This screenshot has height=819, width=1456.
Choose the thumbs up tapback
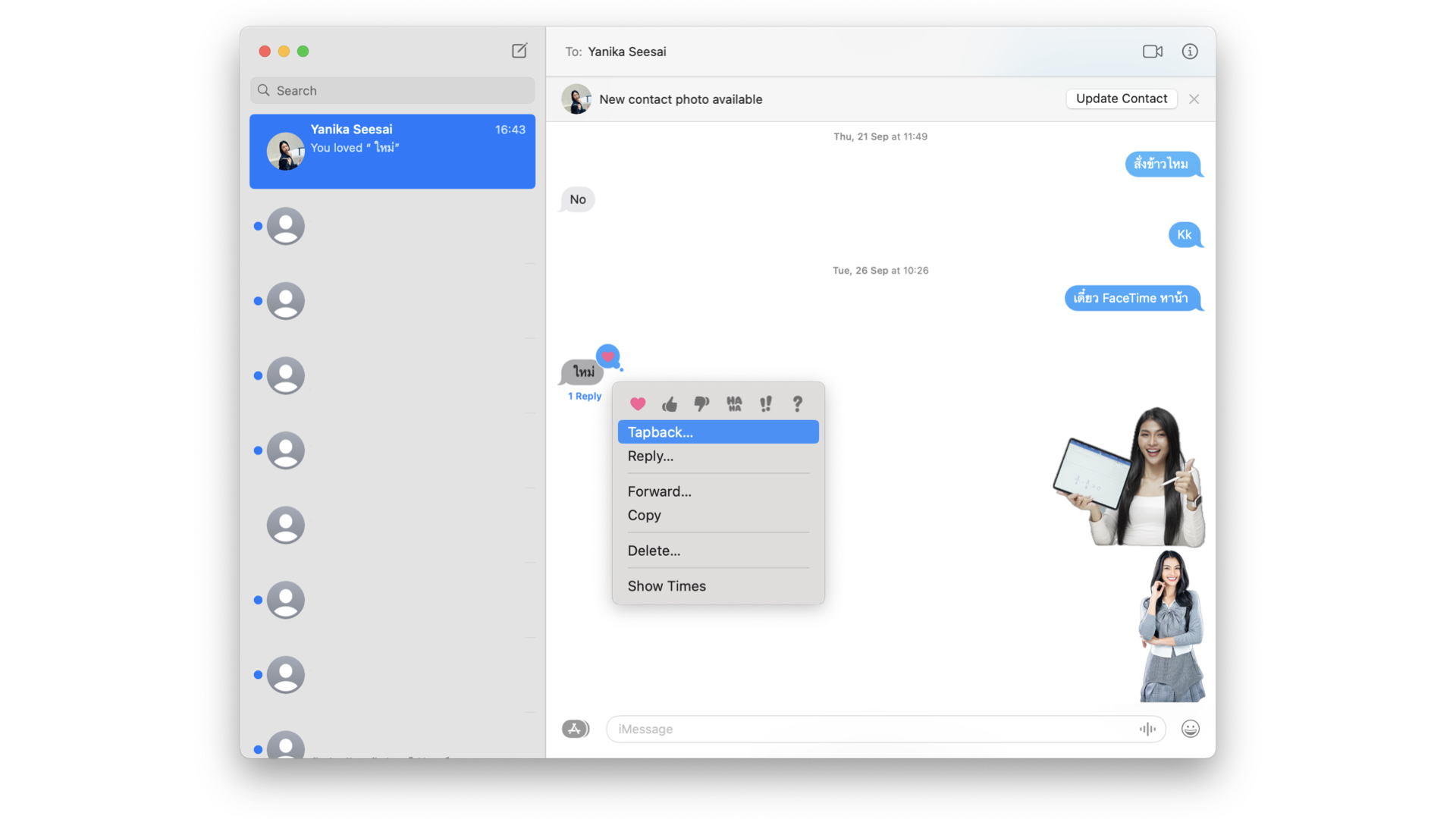point(670,404)
